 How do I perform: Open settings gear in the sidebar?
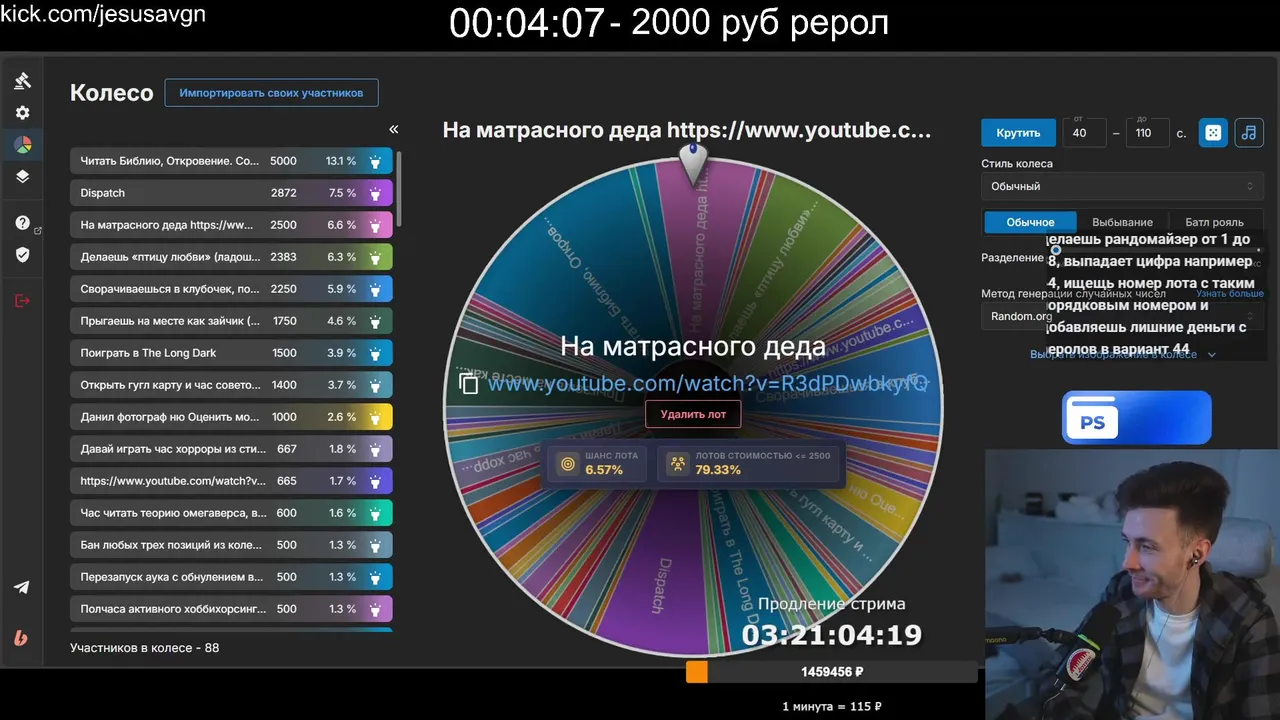(x=22, y=113)
